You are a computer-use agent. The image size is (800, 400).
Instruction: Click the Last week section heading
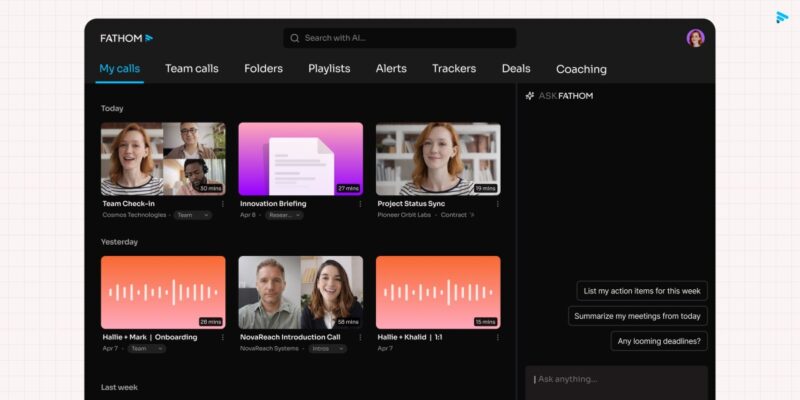pos(119,388)
